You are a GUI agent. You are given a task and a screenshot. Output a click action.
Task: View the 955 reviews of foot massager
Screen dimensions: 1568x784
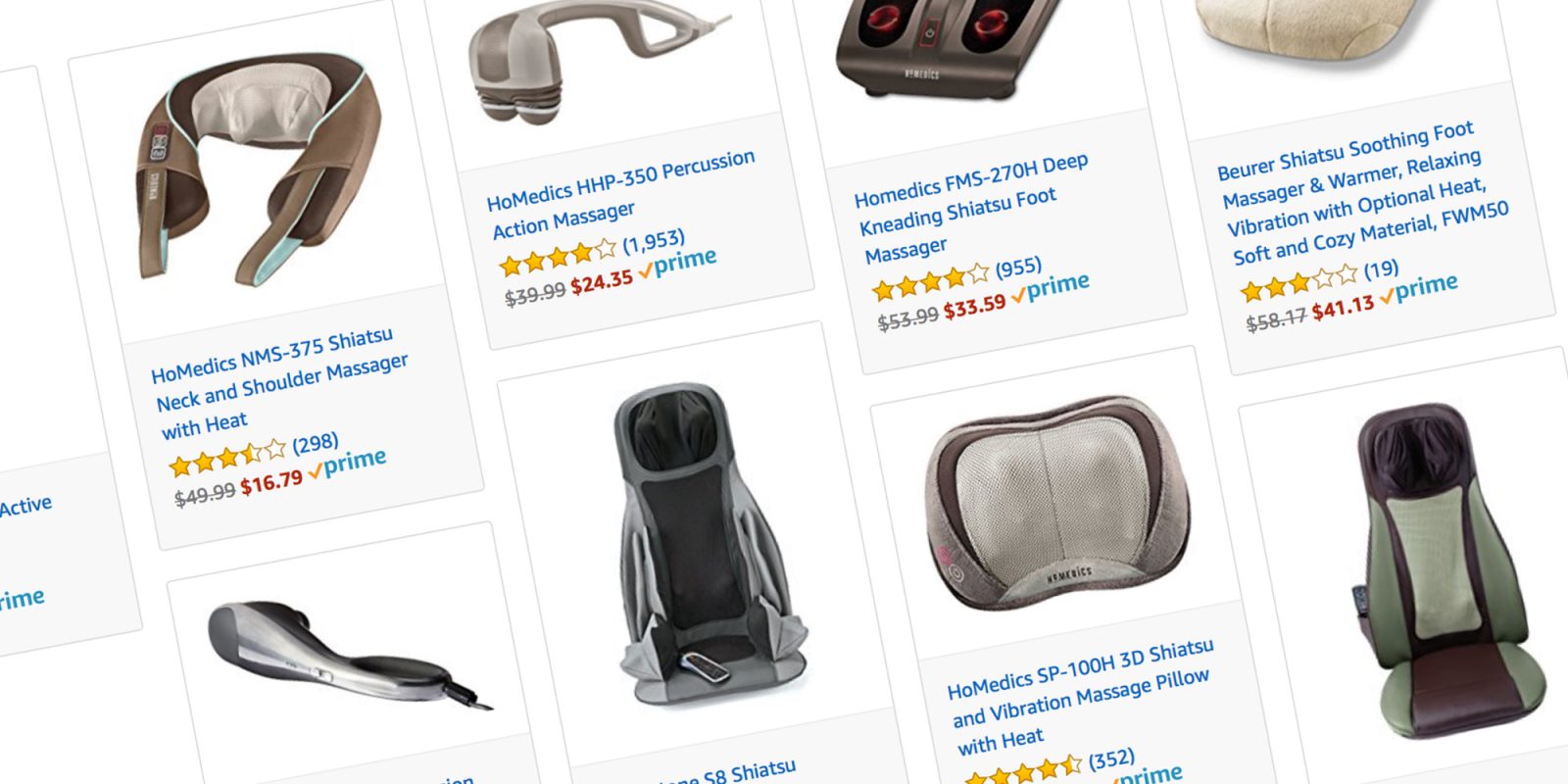[x=1018, y=268]
